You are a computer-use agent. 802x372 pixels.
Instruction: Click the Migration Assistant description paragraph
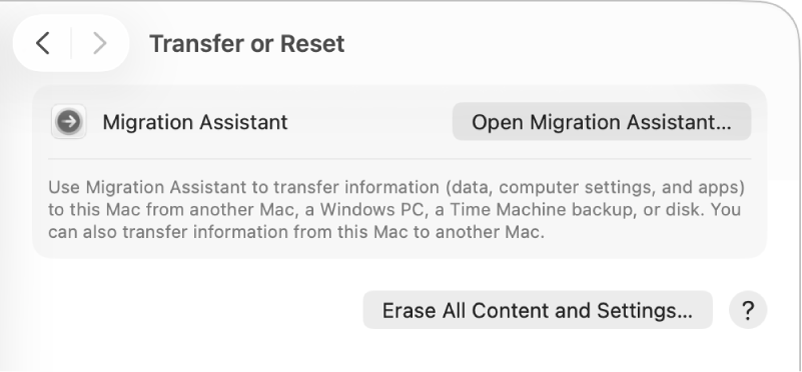tap(396, 210)
